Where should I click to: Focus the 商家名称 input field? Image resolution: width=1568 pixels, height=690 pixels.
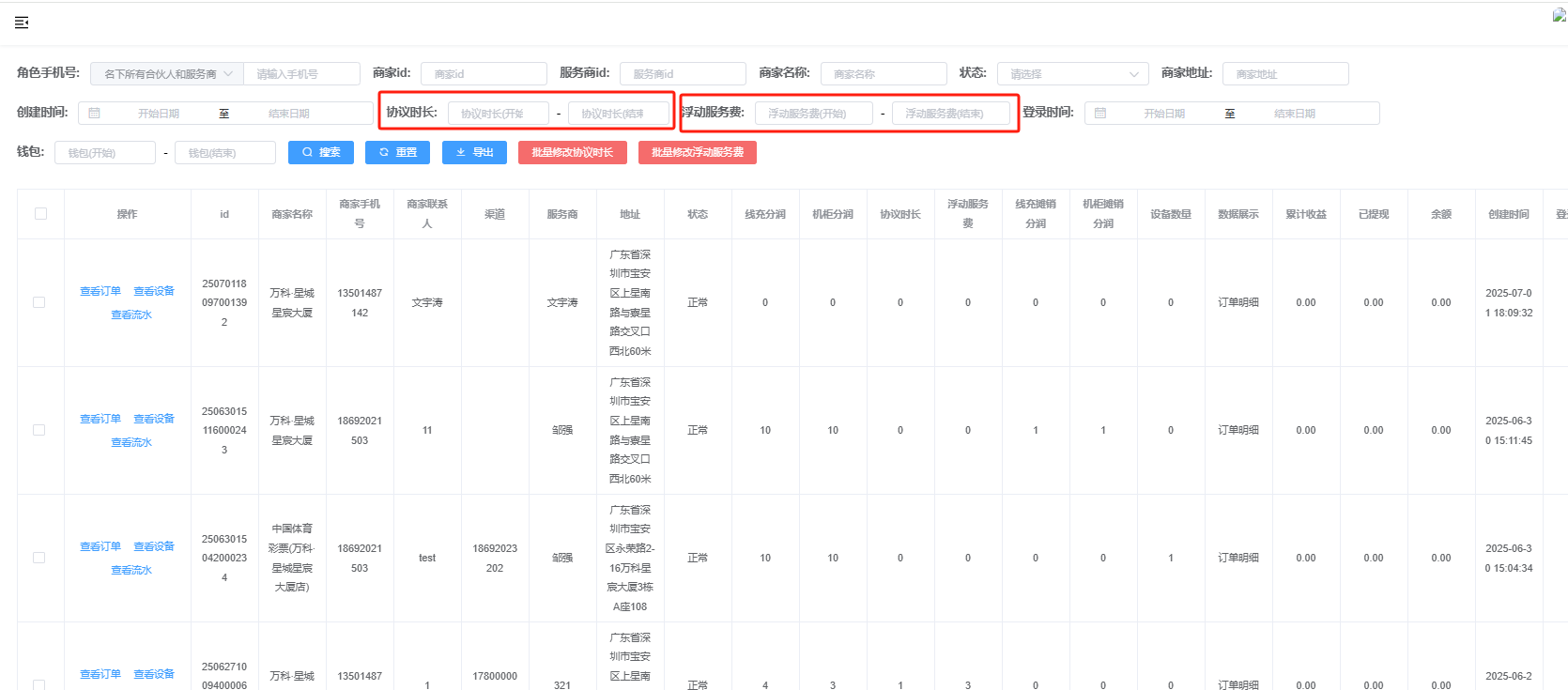coord(883,74)
